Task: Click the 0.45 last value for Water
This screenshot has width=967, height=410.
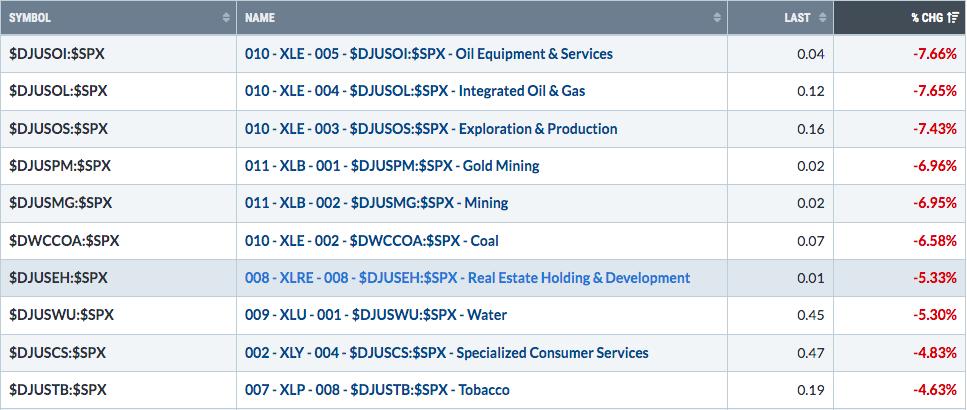Action: pos(811,315)
